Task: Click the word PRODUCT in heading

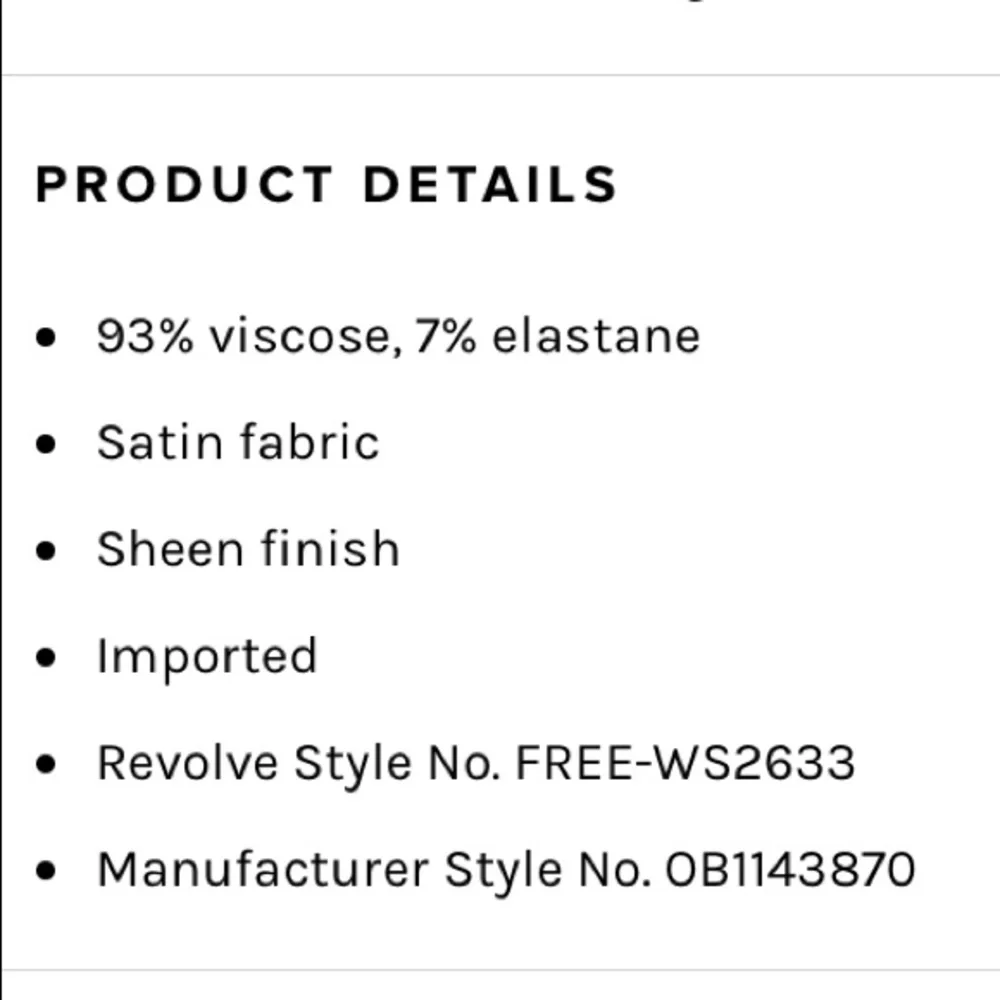Action: 184,184
